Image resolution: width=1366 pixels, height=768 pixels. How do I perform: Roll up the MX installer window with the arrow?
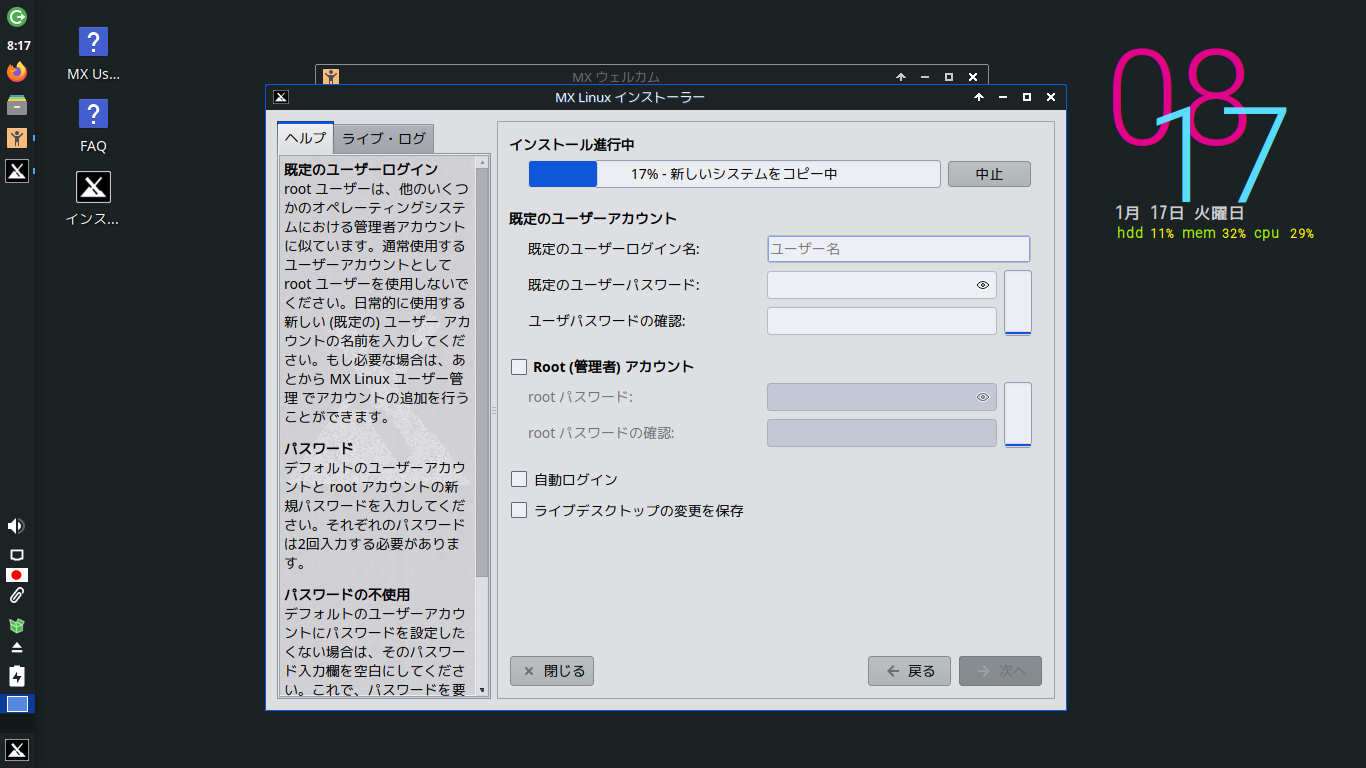click(x=978, y=97)
